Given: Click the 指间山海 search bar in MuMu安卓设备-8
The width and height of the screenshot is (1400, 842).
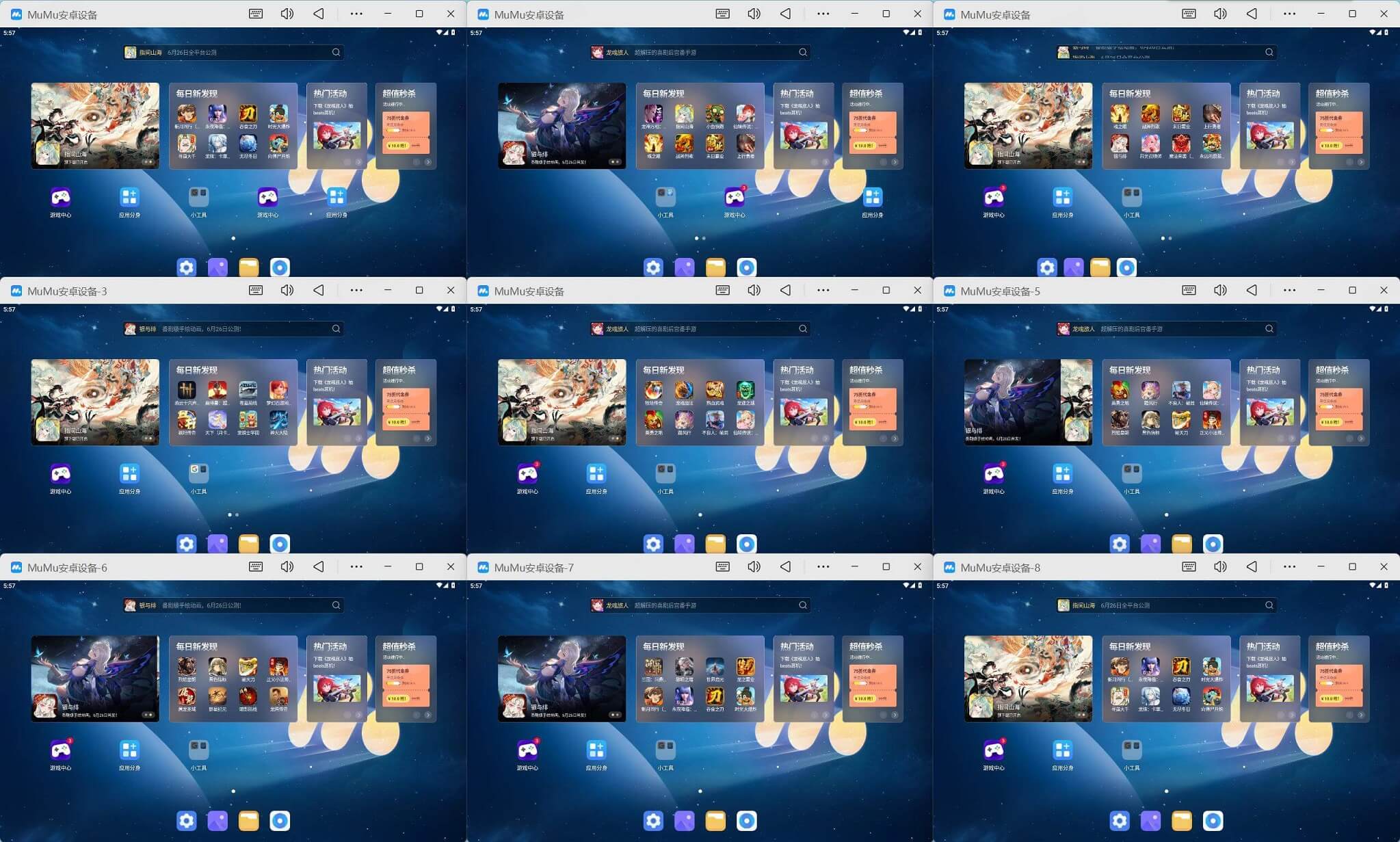Looking at the screenshot, I should coord(1166,605).
